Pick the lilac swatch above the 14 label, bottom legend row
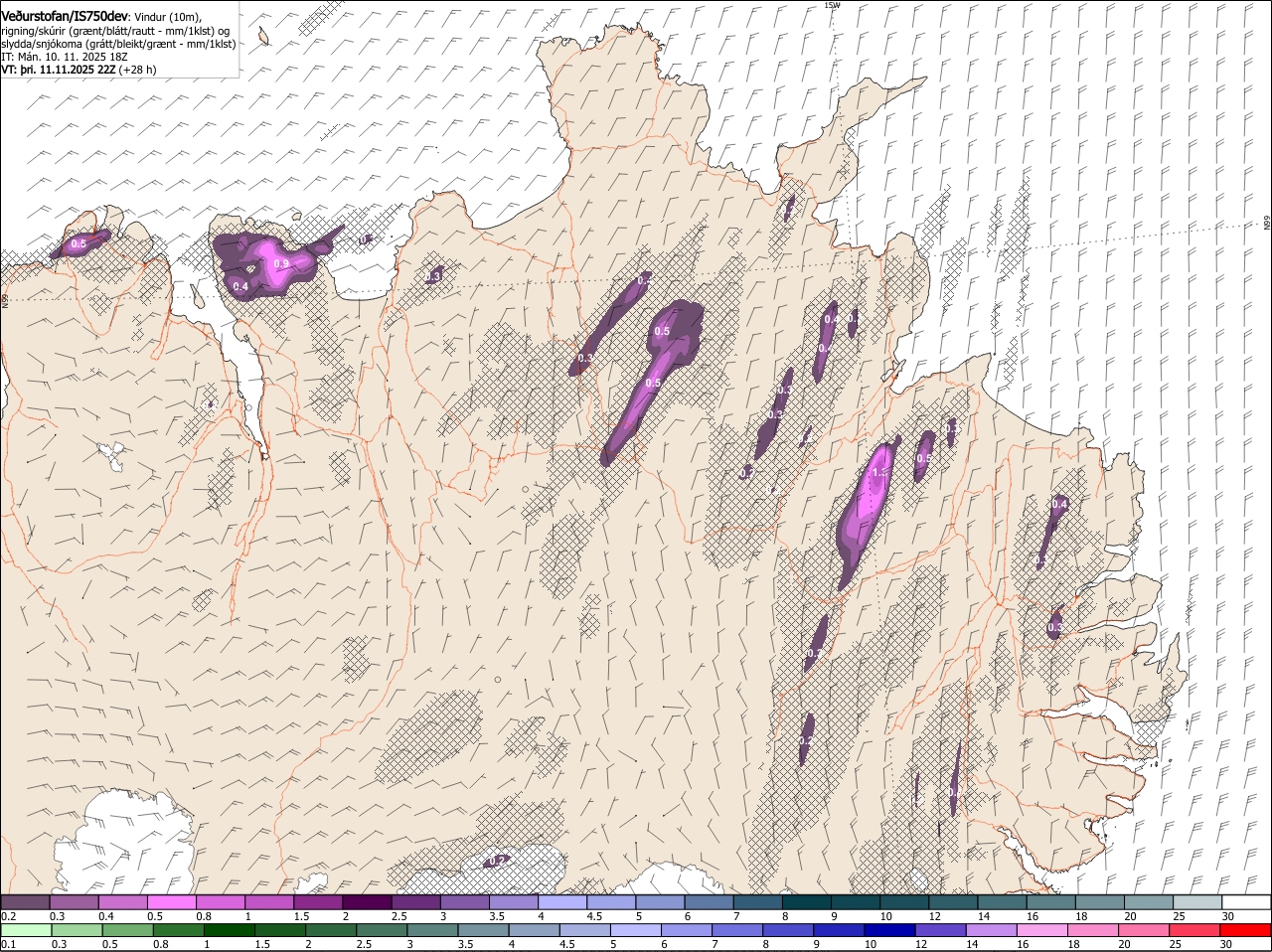Viewport: 1272px width, 952px height. (991, 930)
